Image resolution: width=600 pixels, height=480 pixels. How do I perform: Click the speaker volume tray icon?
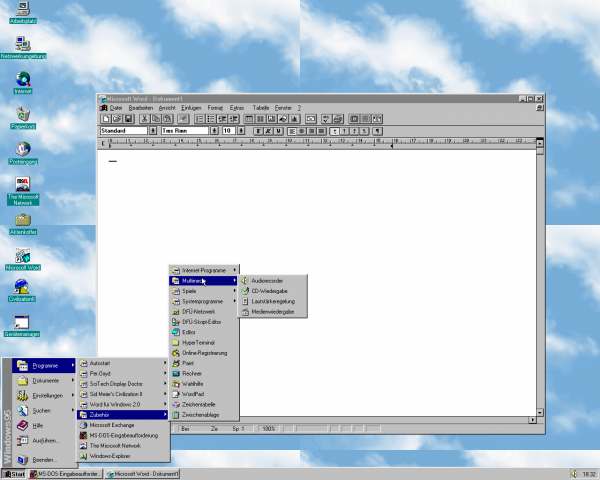pyautogui.click(x=574, y=474)
